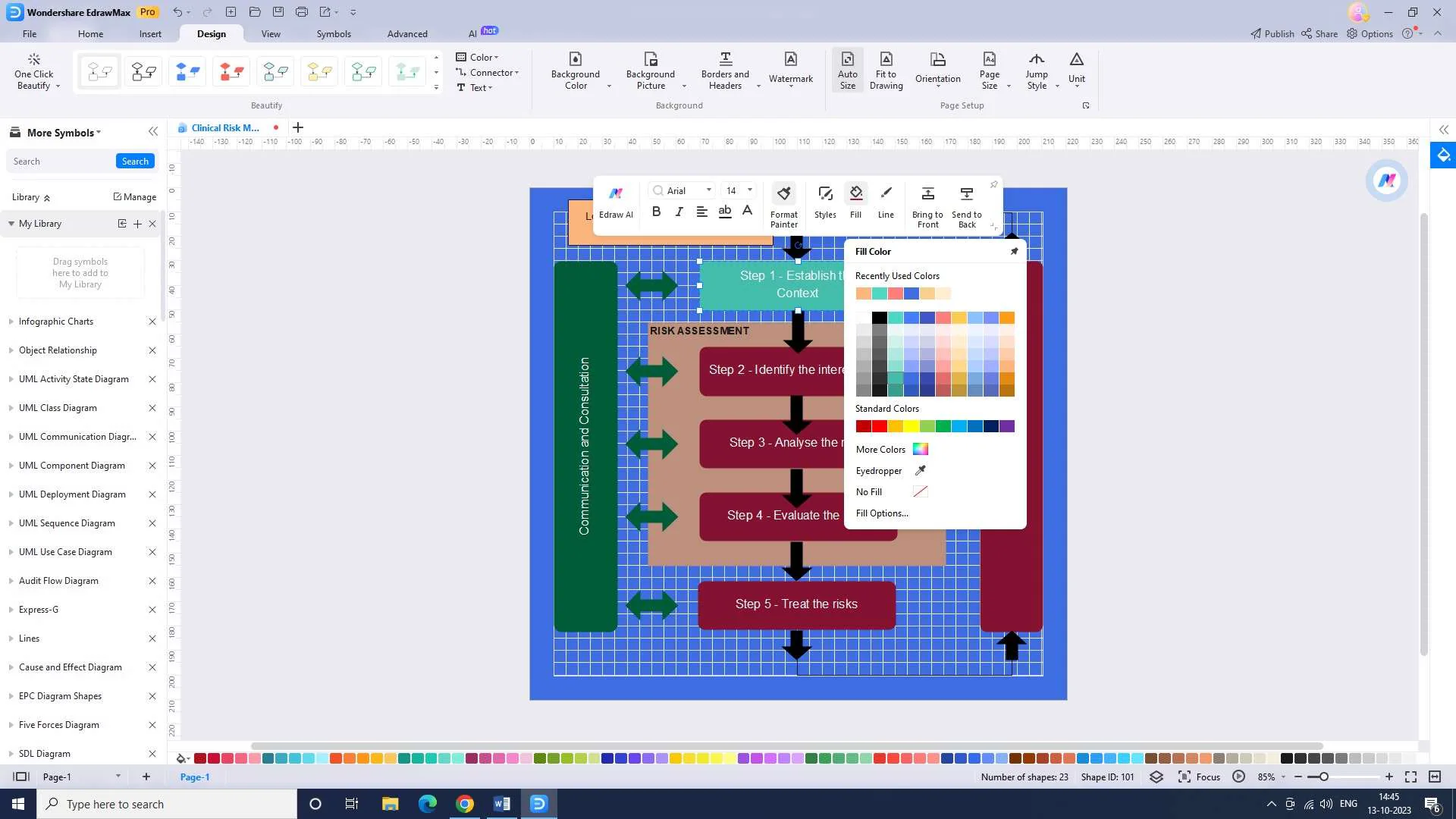Viewport: 1456px width, 819px height.
Task: Select the Bold formatting icon
Action: (x=656, y=212)
